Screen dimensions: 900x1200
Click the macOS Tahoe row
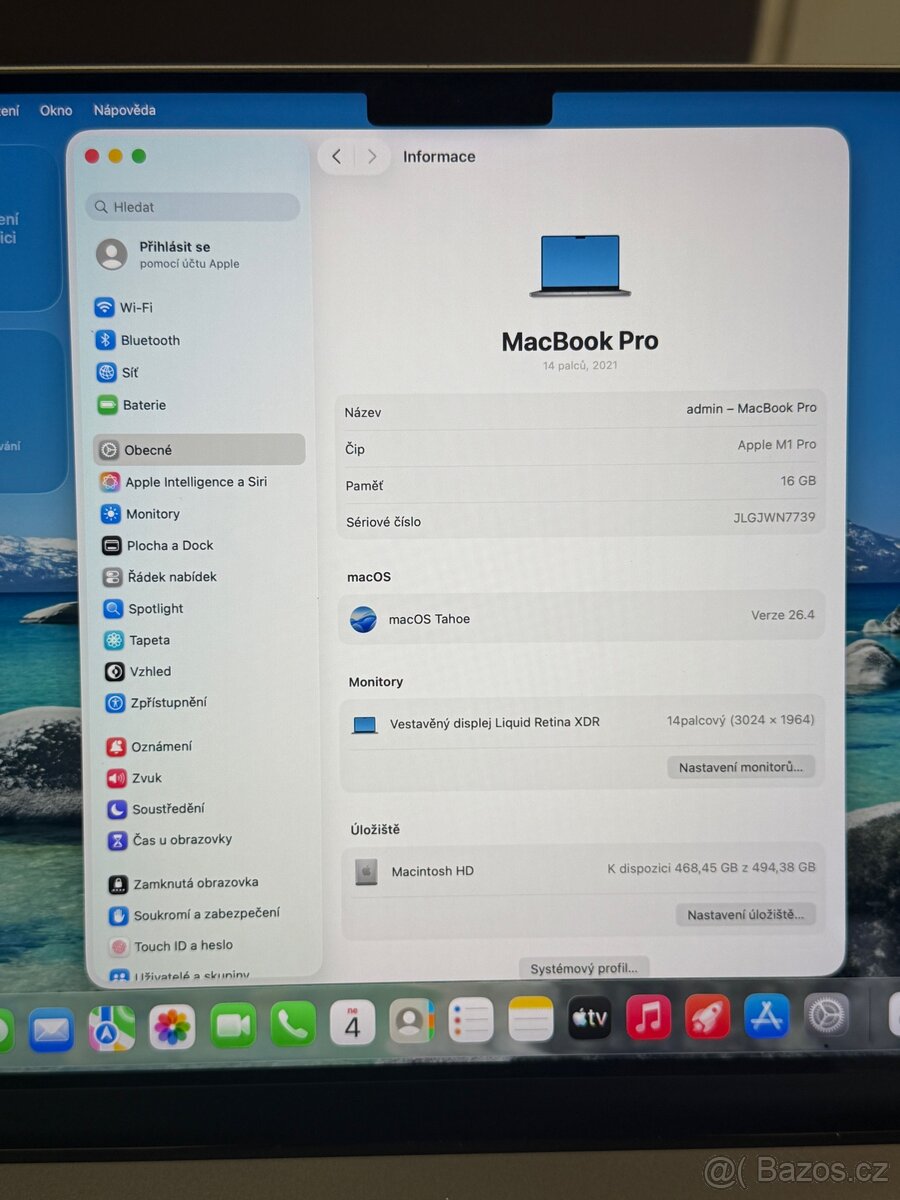point(582,617)
